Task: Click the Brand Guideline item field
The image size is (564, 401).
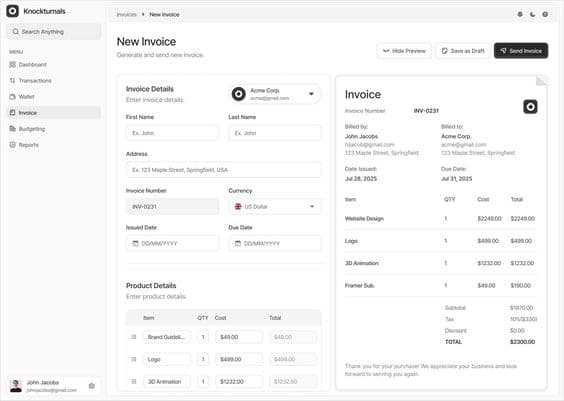Action: tap(167, 337)
